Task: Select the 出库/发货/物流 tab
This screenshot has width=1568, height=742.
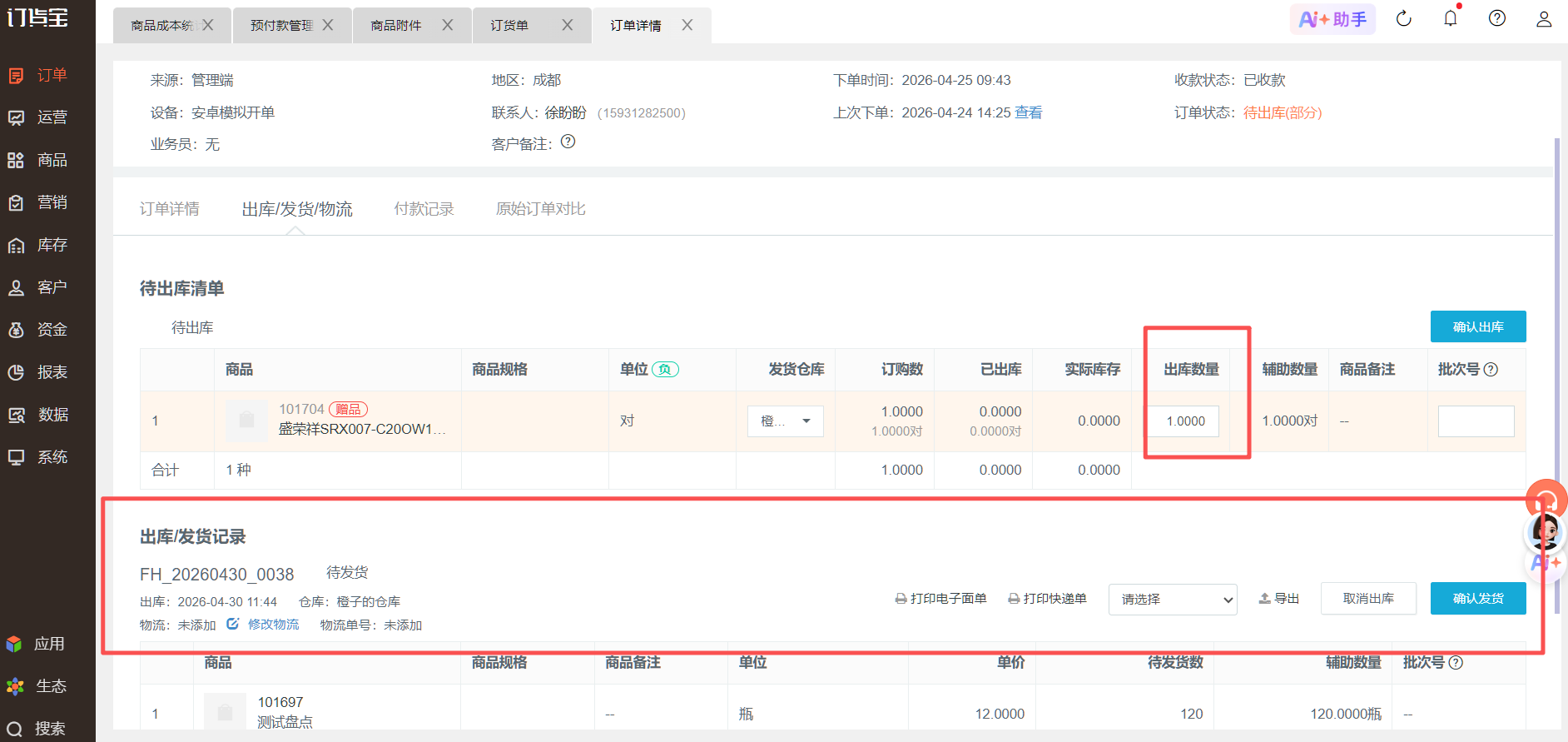Action: [297, 209]
